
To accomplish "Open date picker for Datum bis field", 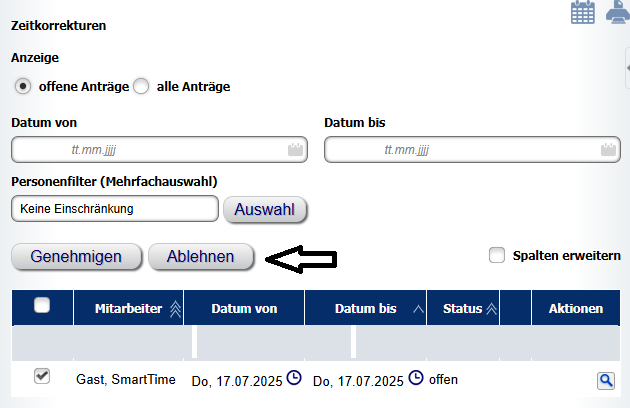I will (608, 150).
